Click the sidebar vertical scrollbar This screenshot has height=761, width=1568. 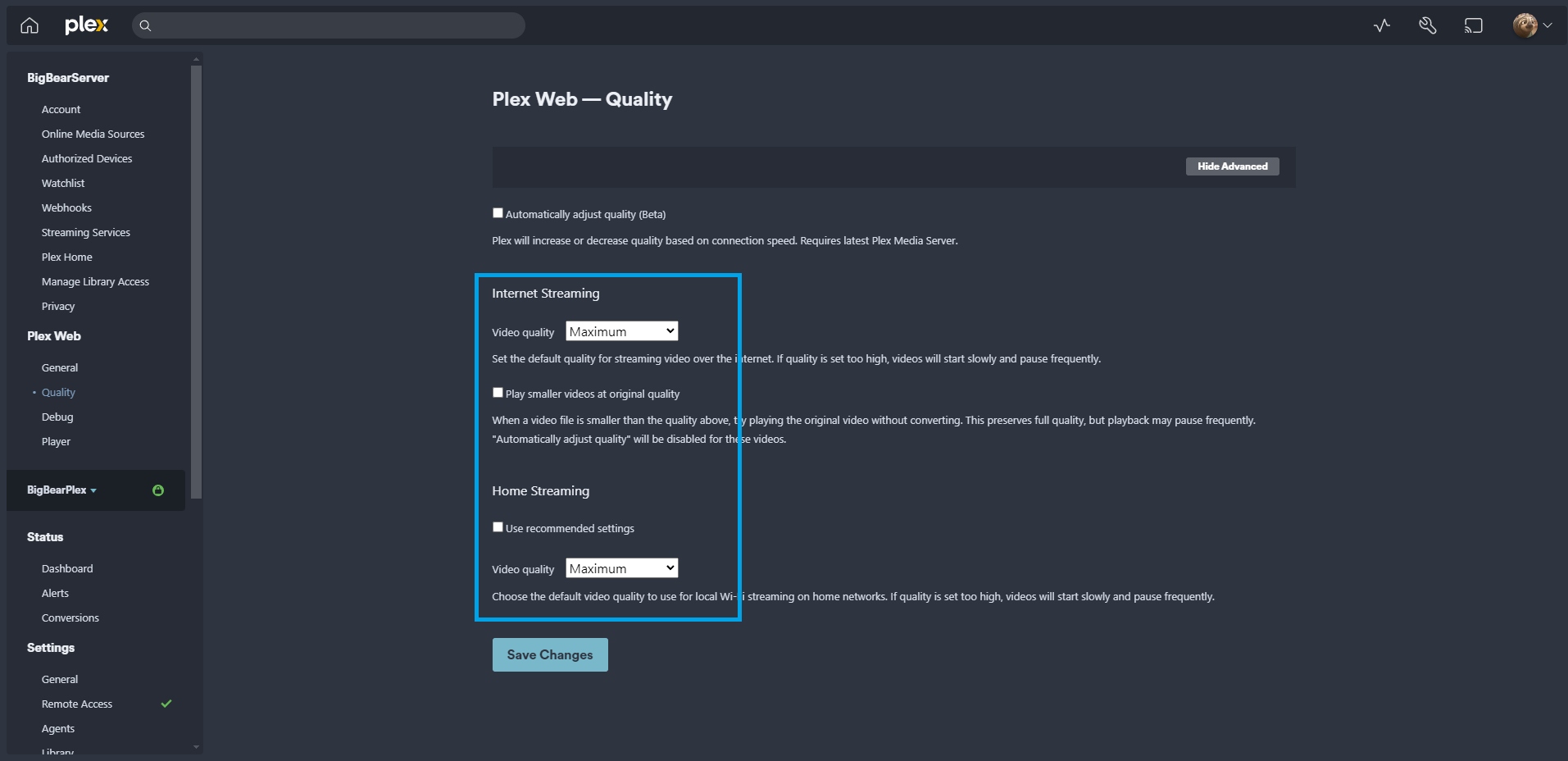tap(196, 281)
